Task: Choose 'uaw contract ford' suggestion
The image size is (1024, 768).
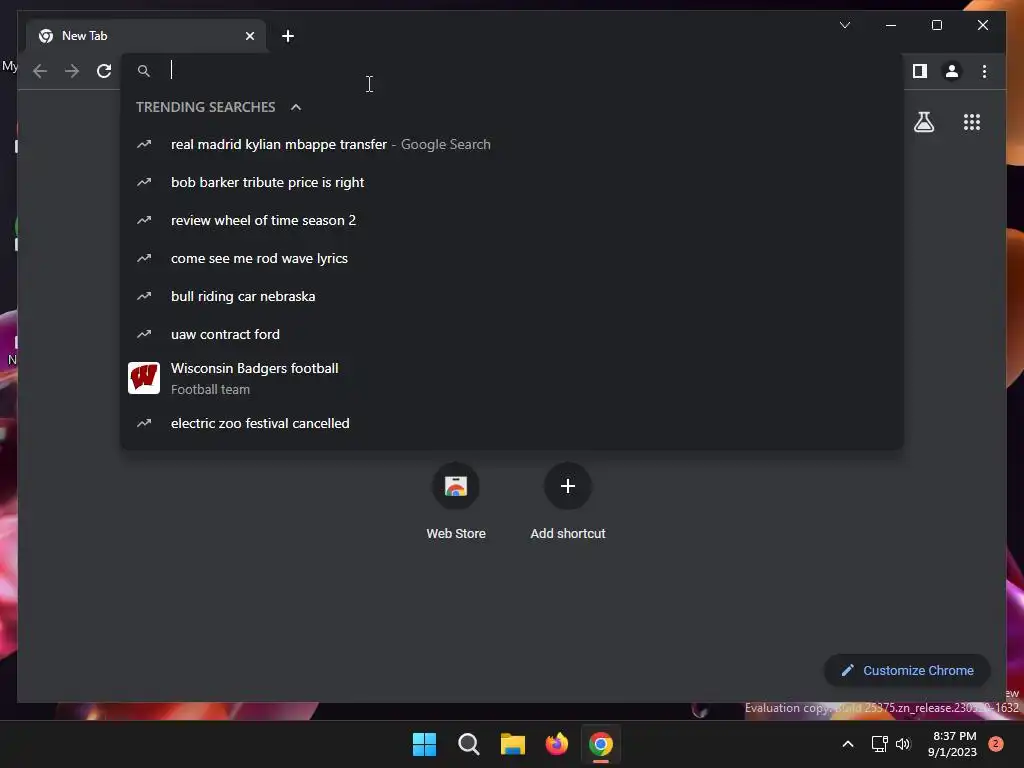Action: [x=512, y=334]
